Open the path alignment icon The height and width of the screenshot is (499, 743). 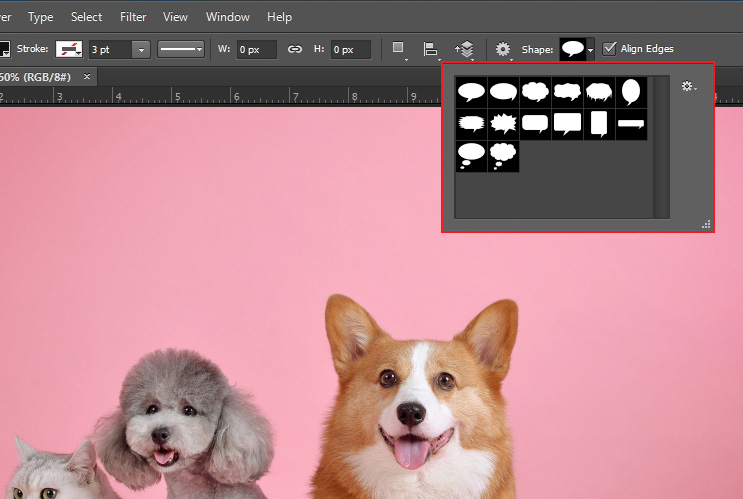click(431, 49)
